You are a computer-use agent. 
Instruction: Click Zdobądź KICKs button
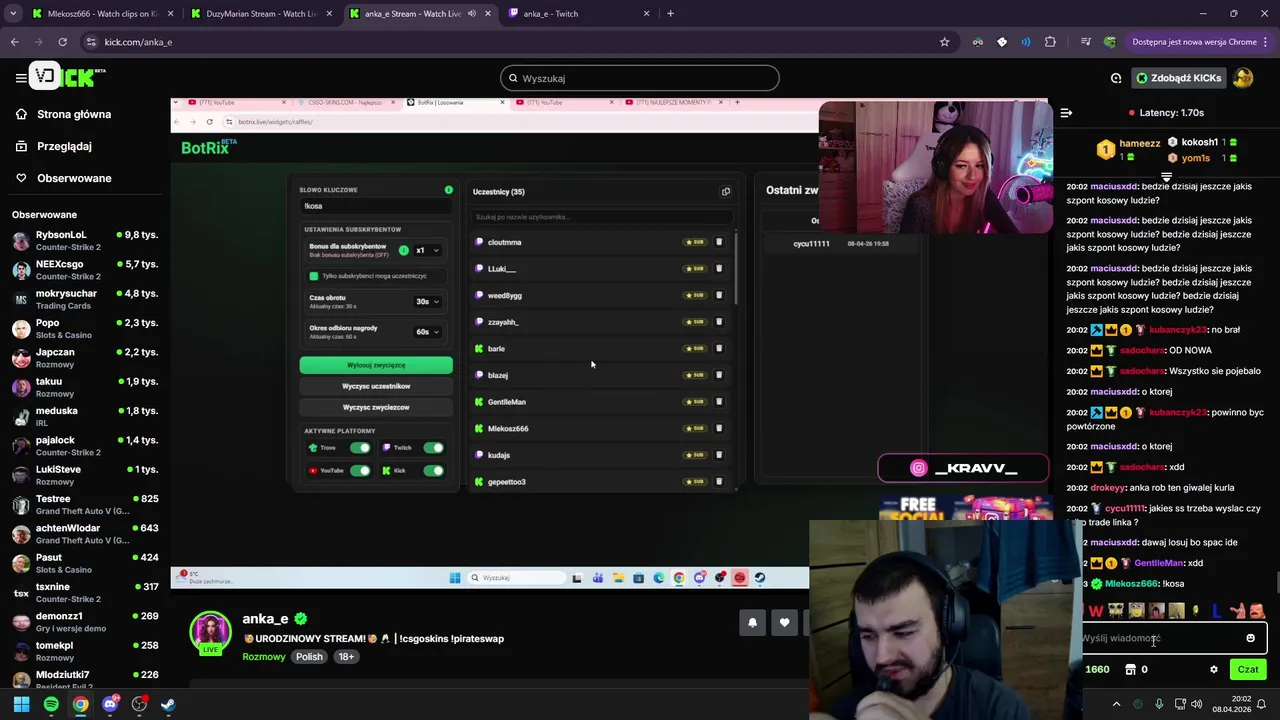click(1179, 78)
